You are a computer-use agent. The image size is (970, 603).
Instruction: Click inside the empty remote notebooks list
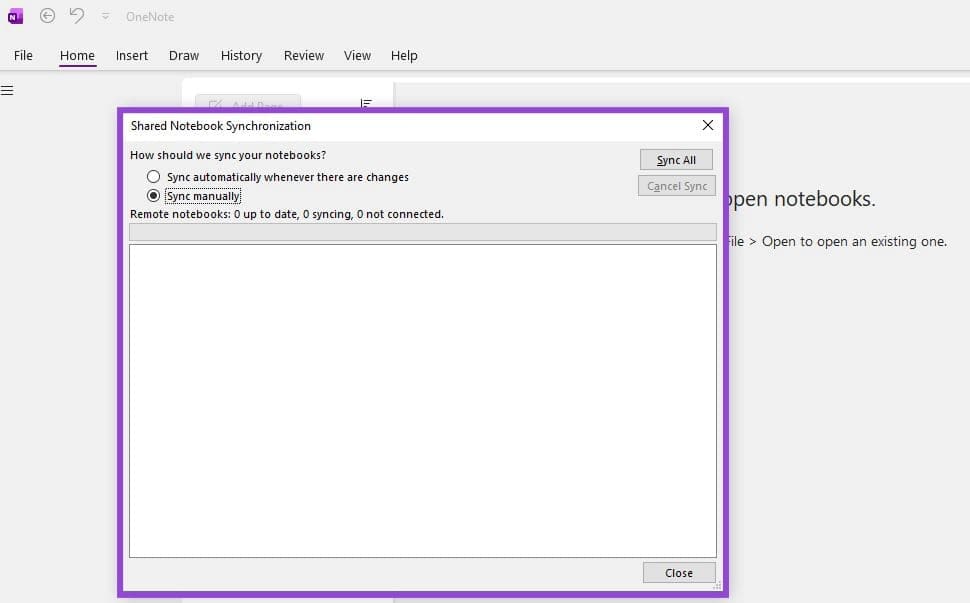(x=422, y=400)
